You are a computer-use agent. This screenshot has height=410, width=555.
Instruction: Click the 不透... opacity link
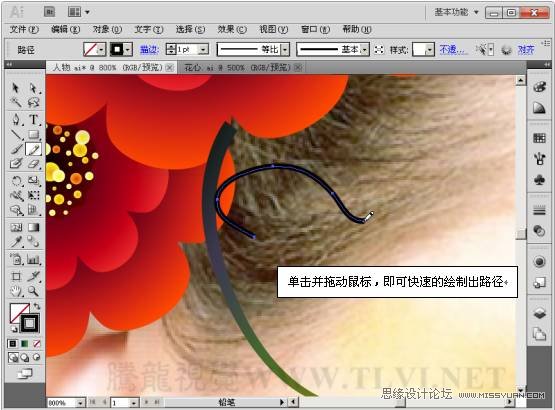click(x=453, y=50)
